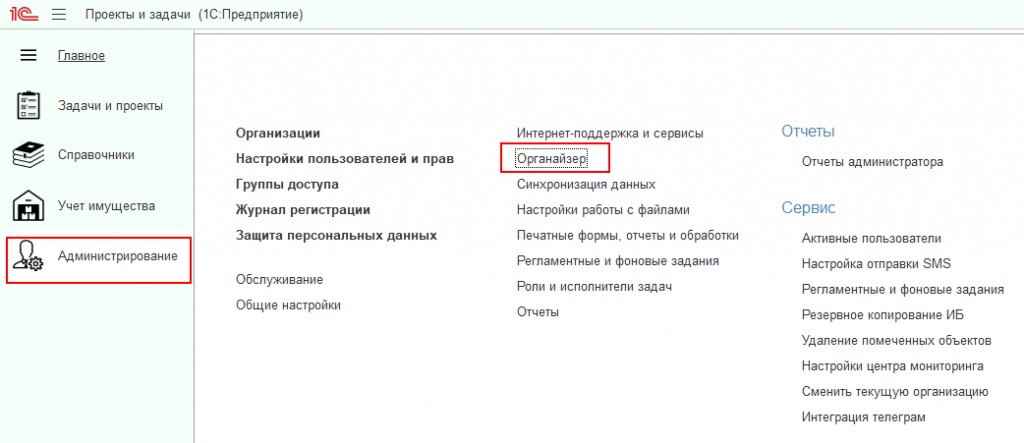Click the 1C logo icon
Viewport: 1024px width, 443px height.
tap(24, 14)
